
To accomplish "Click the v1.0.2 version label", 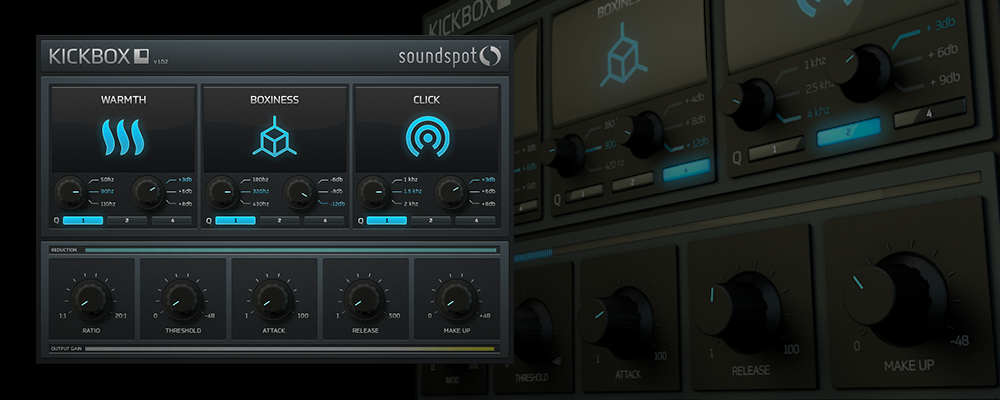I will 161,62.
